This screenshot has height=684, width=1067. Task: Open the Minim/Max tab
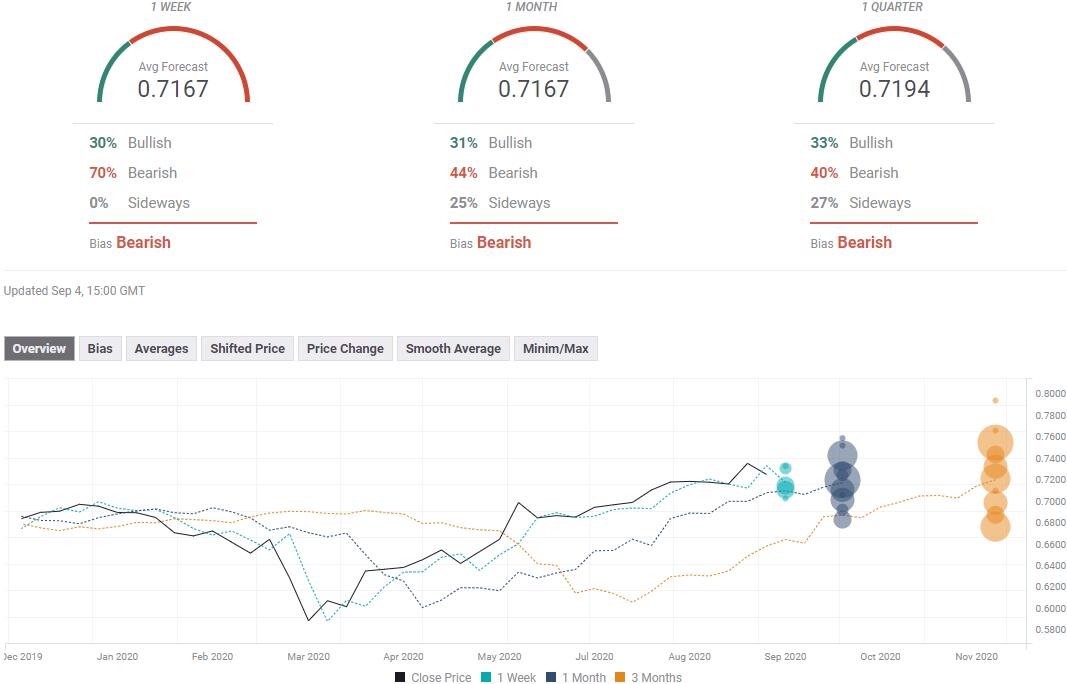point(556,348)
